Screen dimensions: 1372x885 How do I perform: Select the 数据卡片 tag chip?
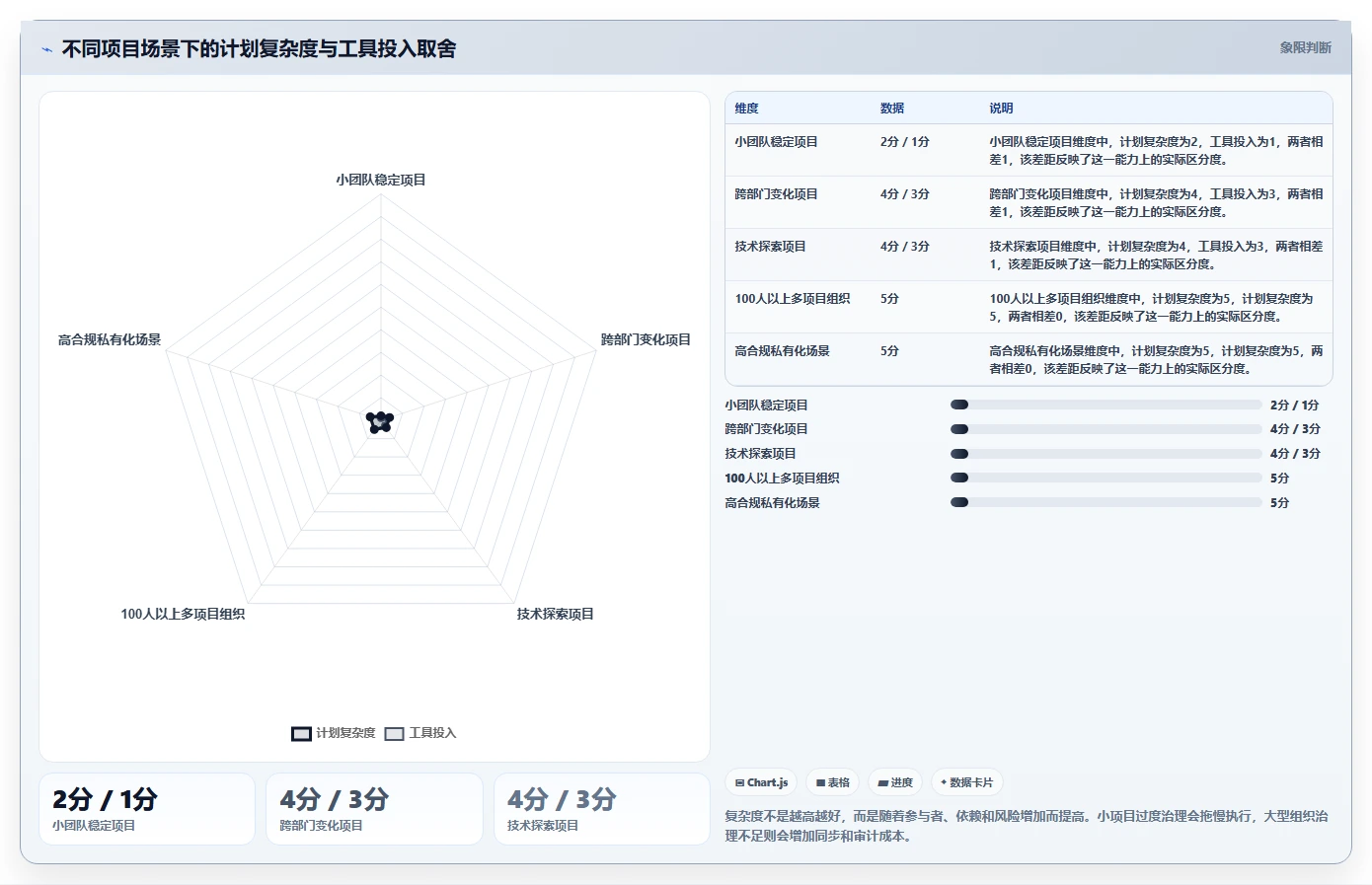pos(966,782)
